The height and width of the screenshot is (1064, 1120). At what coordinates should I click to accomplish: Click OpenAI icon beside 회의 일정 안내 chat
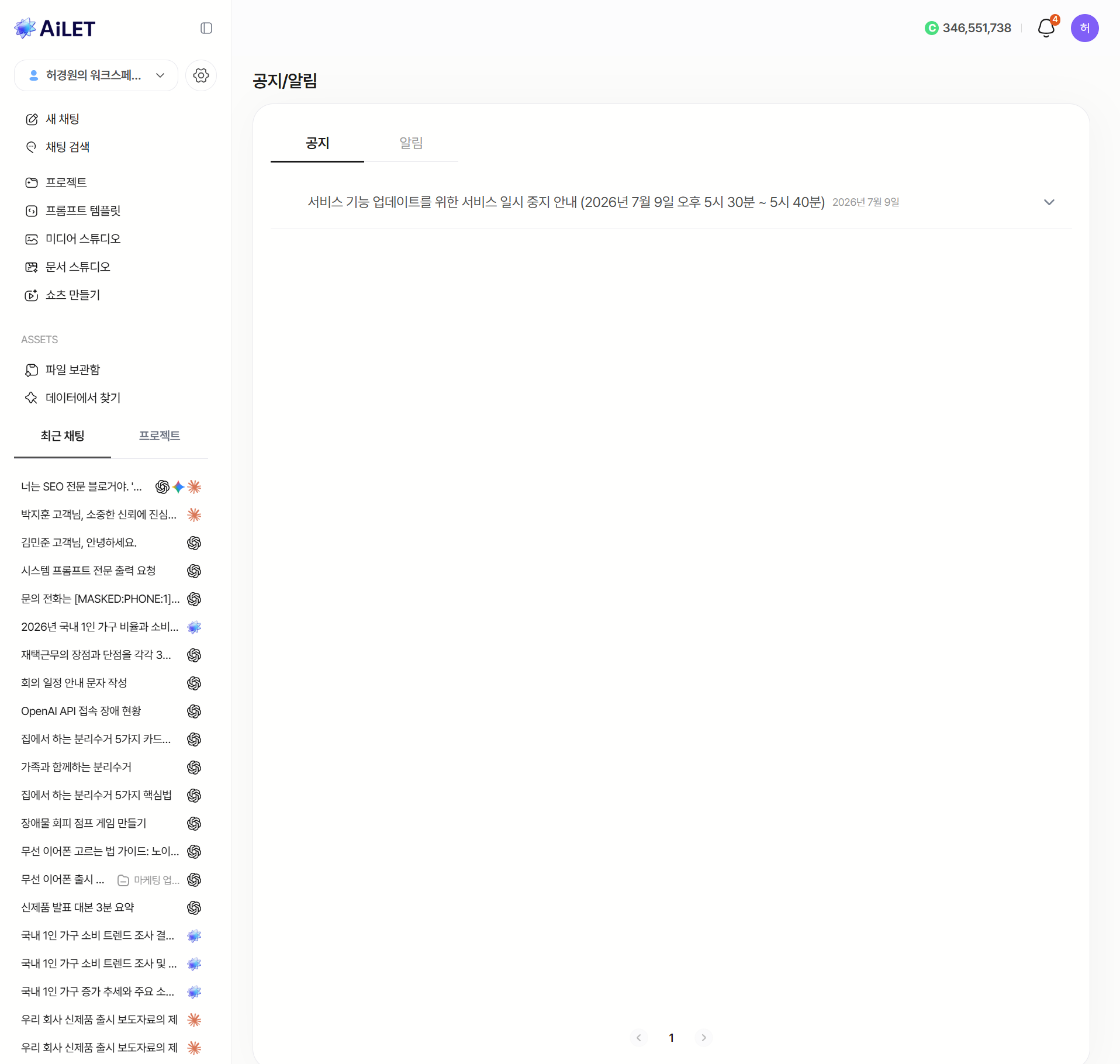coord(194,683)
